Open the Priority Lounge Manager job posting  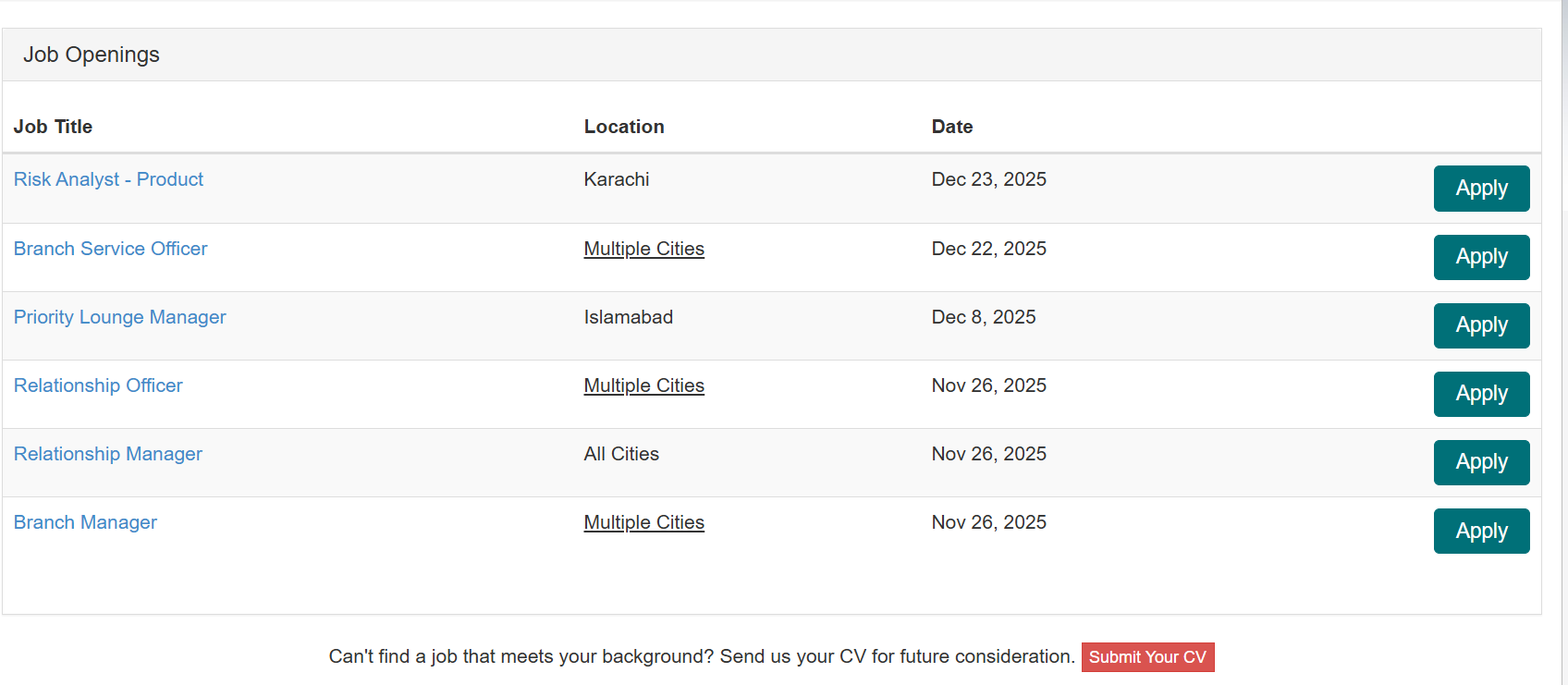pyautogui.click(x=119, y=317)
